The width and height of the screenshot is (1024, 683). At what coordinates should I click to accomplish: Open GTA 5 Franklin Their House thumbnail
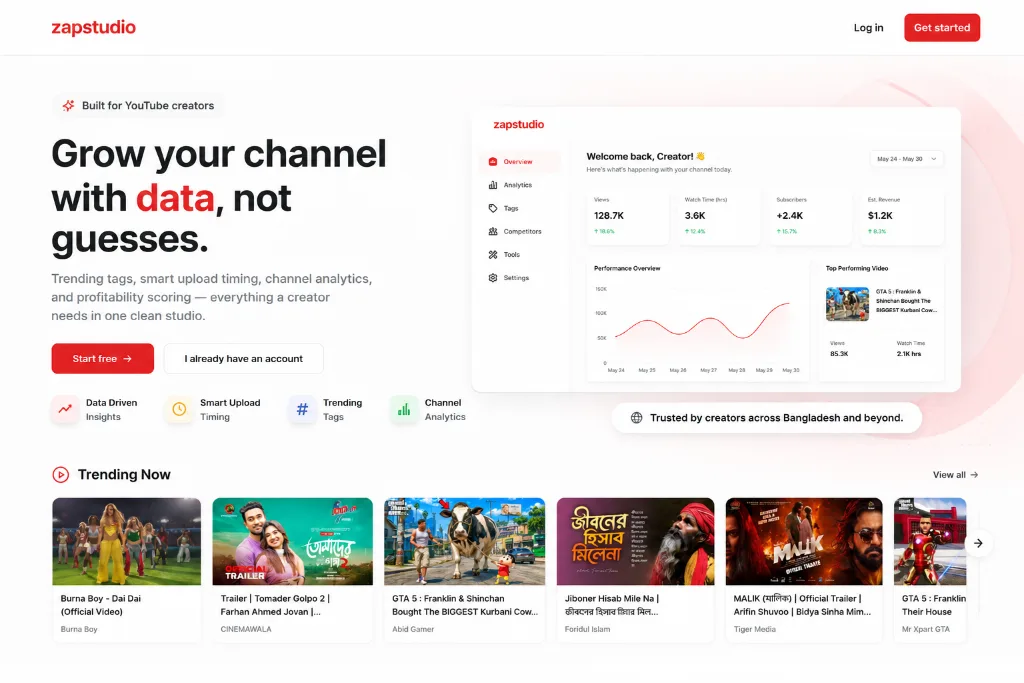pyautogui.click(x=930, y=541)
